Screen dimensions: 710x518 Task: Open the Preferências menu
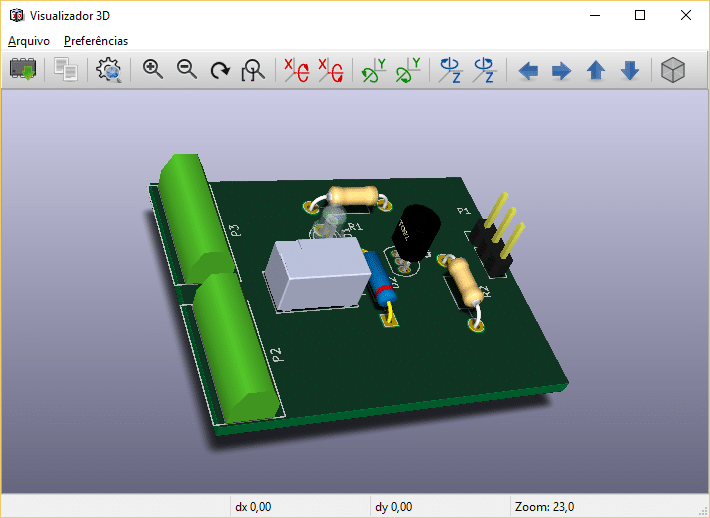[96, 41]
